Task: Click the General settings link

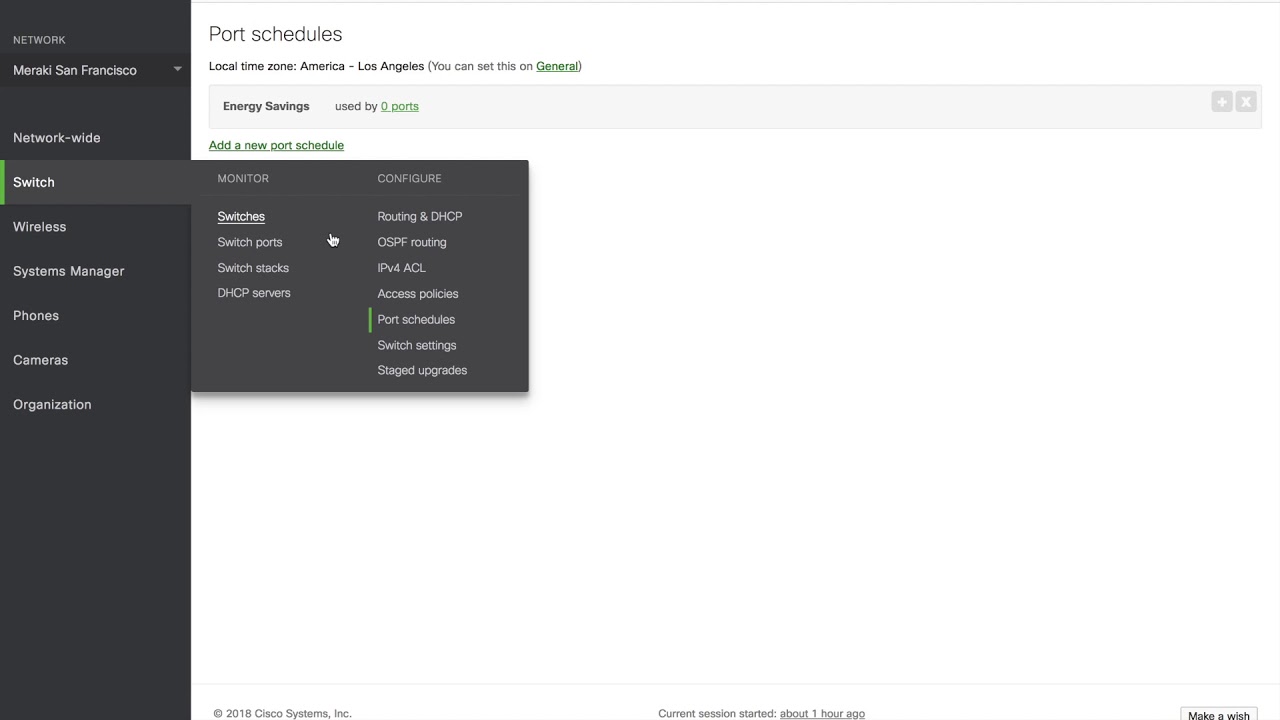Action: point(557,66)
